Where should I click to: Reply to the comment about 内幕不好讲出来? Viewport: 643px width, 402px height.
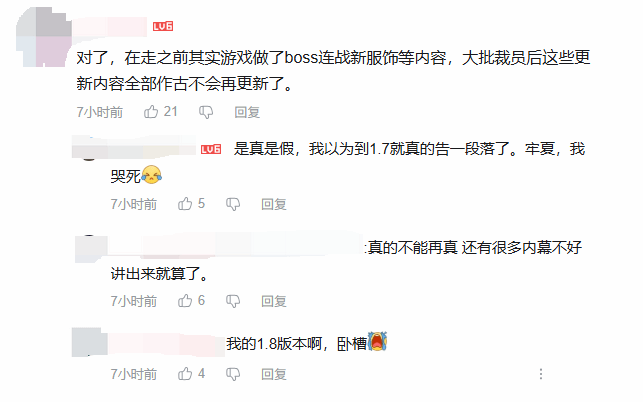[x=274, y=301]
